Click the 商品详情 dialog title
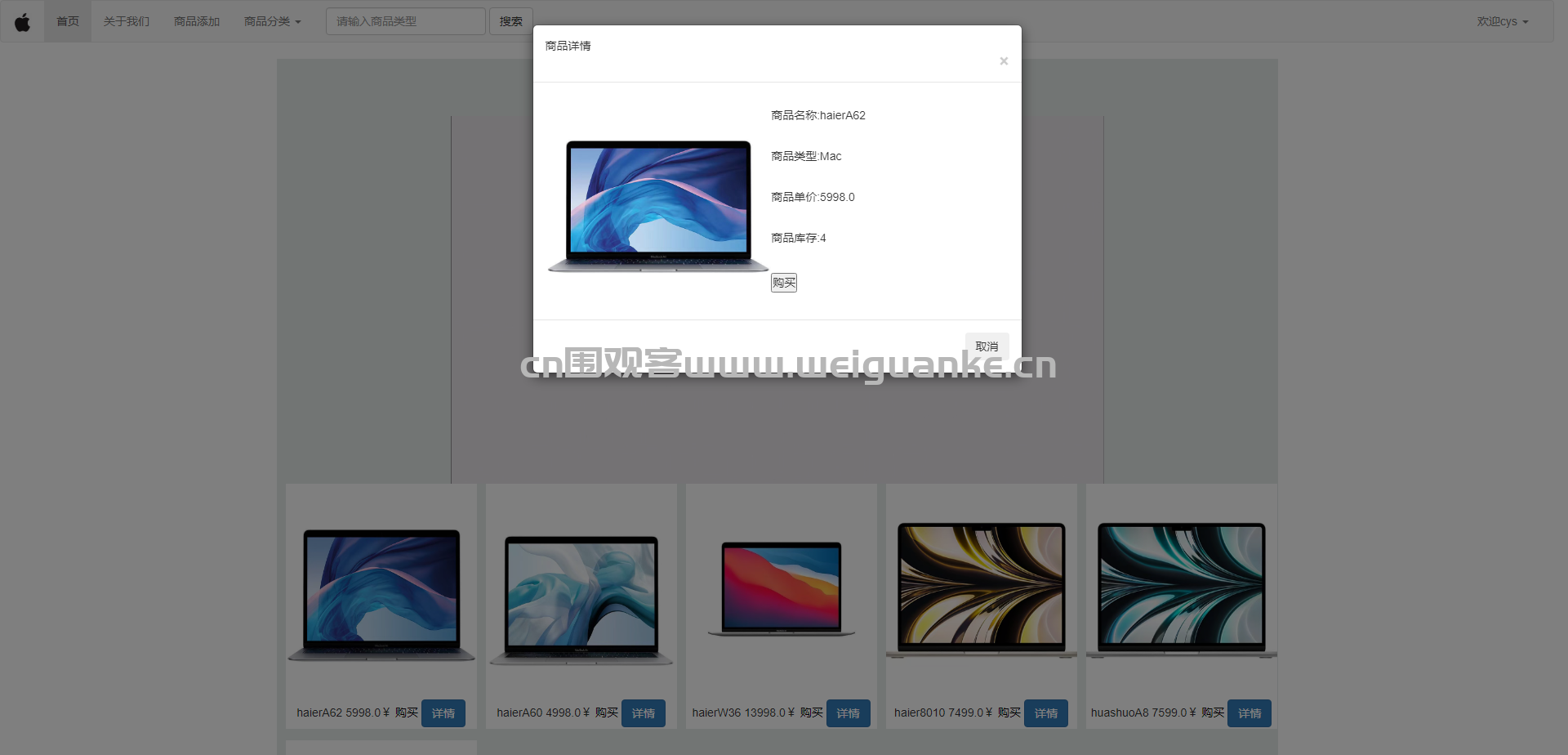 click(568, 46)
